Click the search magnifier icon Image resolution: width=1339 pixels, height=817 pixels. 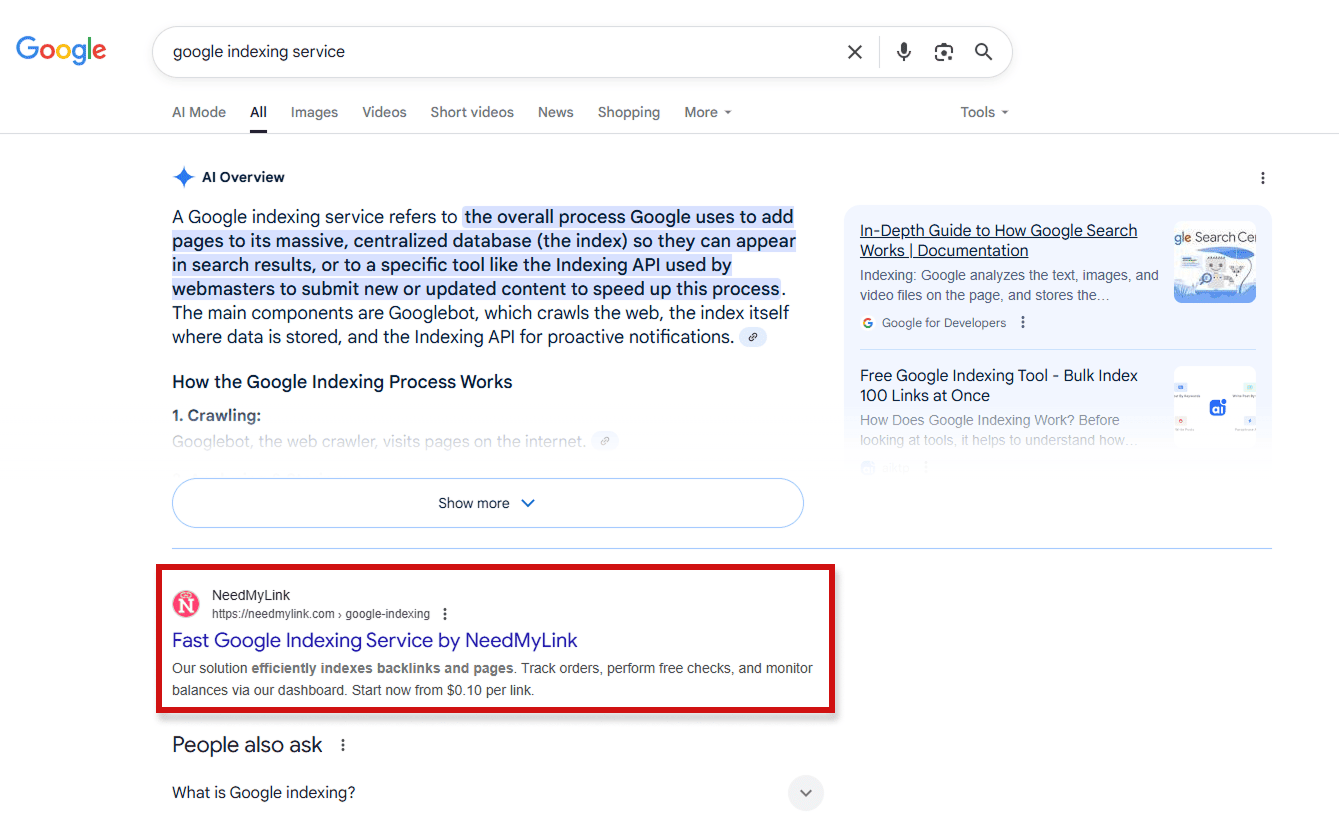point(983,51)
